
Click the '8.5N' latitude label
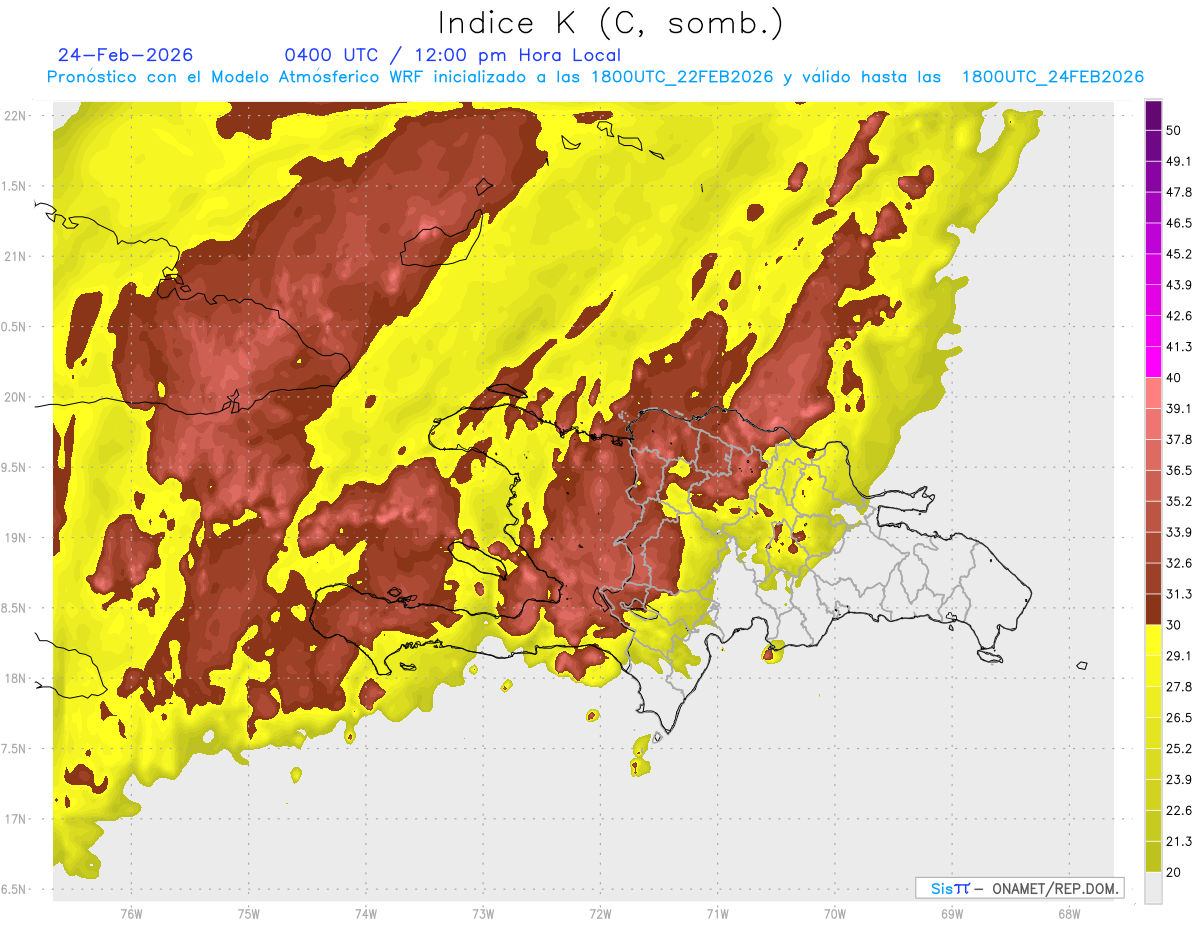(x=14, y=608)
